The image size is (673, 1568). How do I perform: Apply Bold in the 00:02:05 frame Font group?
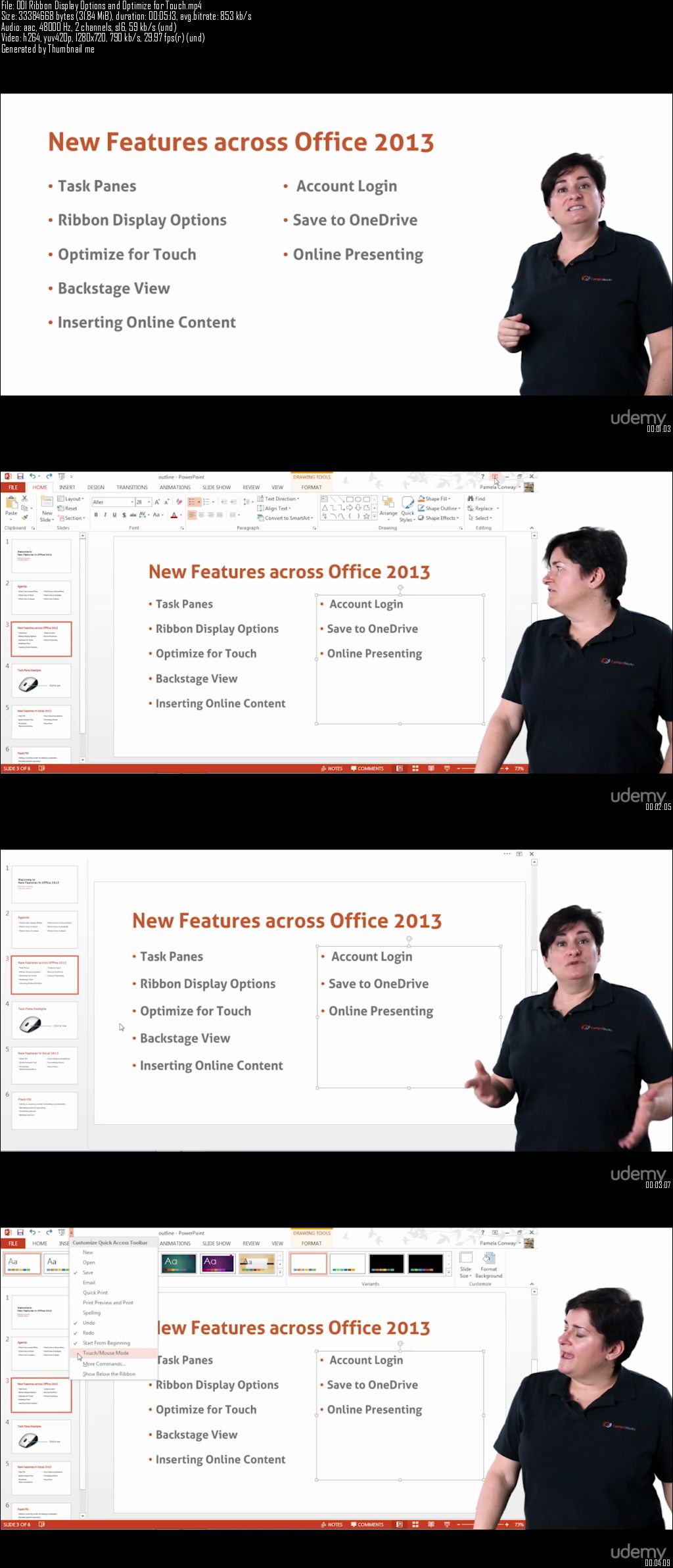[96, 515]
